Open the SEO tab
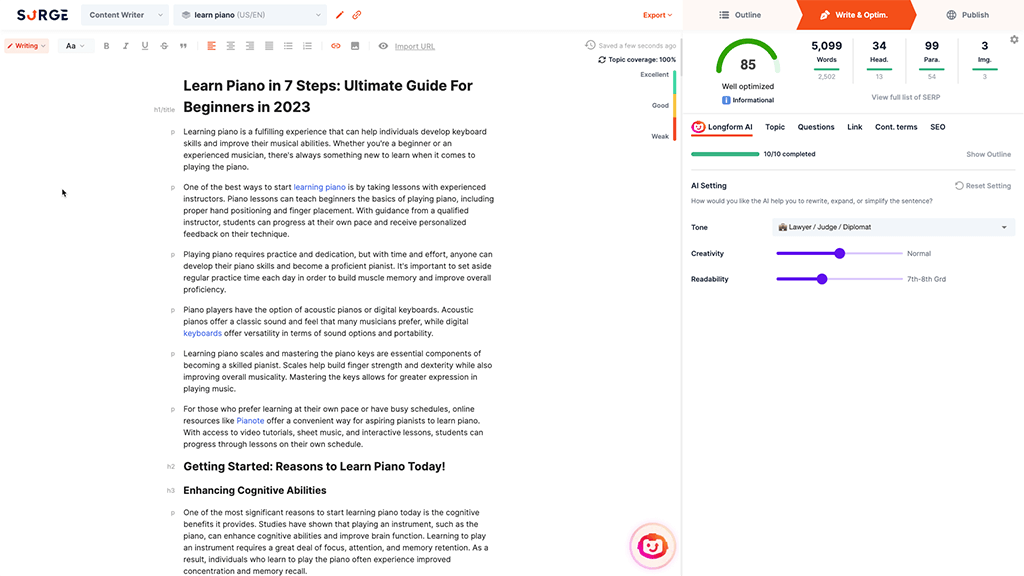The image size is (1024, 576). click(x=938, y=127)
